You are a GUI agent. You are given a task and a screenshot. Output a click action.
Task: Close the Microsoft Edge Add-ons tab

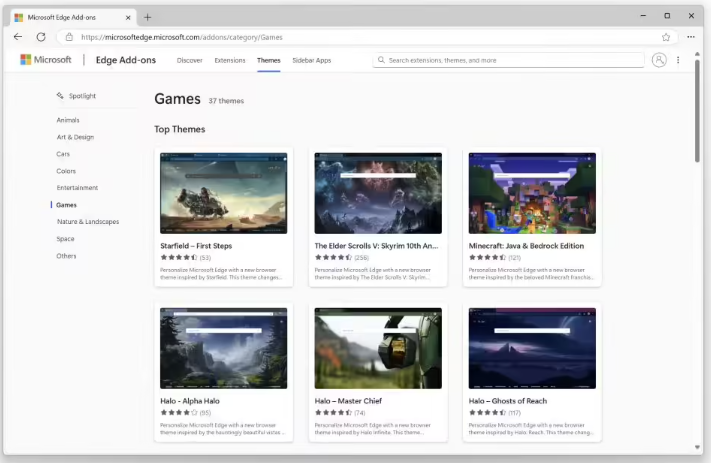(126, 17)
